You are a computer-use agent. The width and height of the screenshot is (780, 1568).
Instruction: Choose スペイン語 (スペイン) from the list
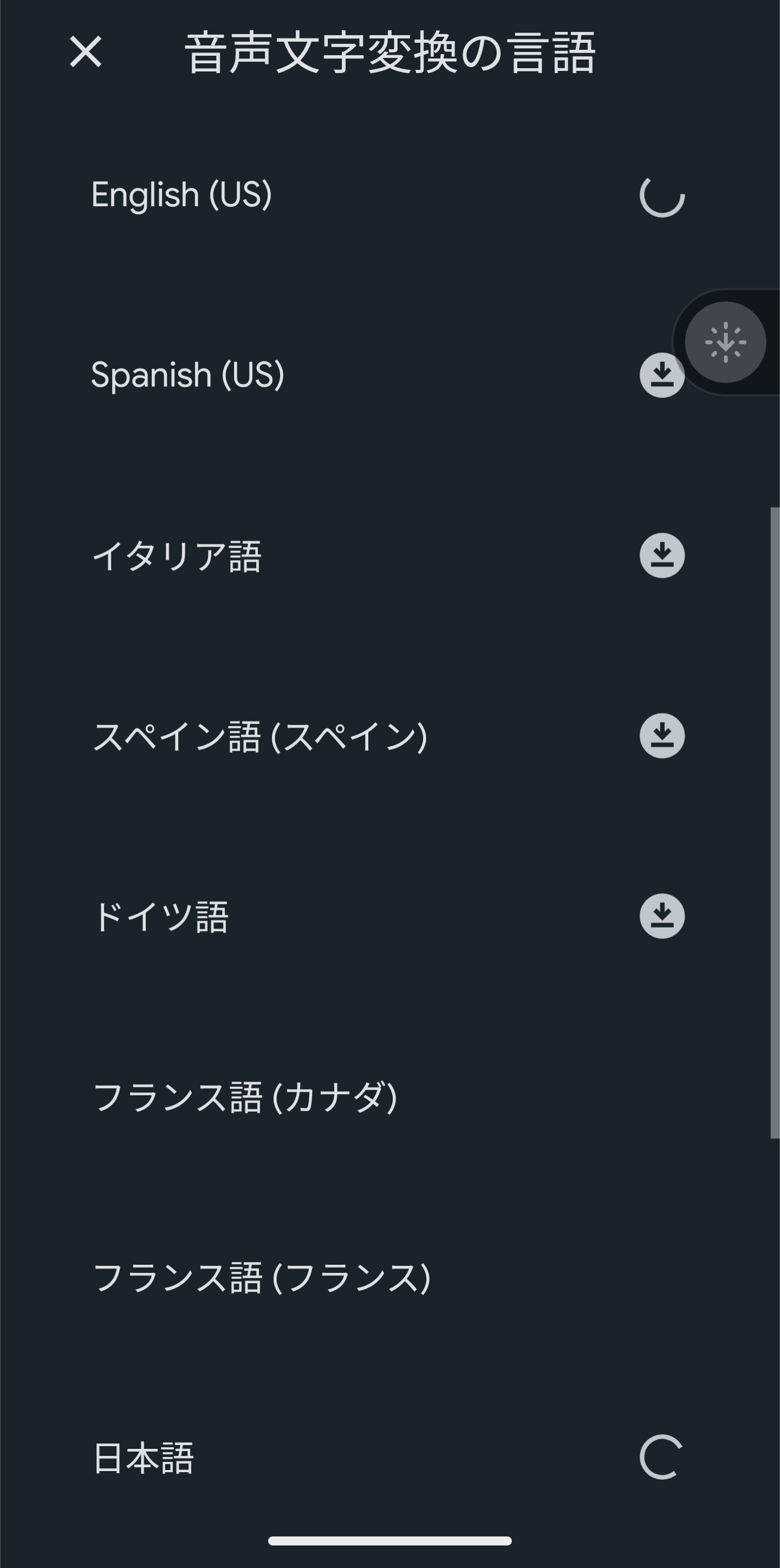(262, 736)
